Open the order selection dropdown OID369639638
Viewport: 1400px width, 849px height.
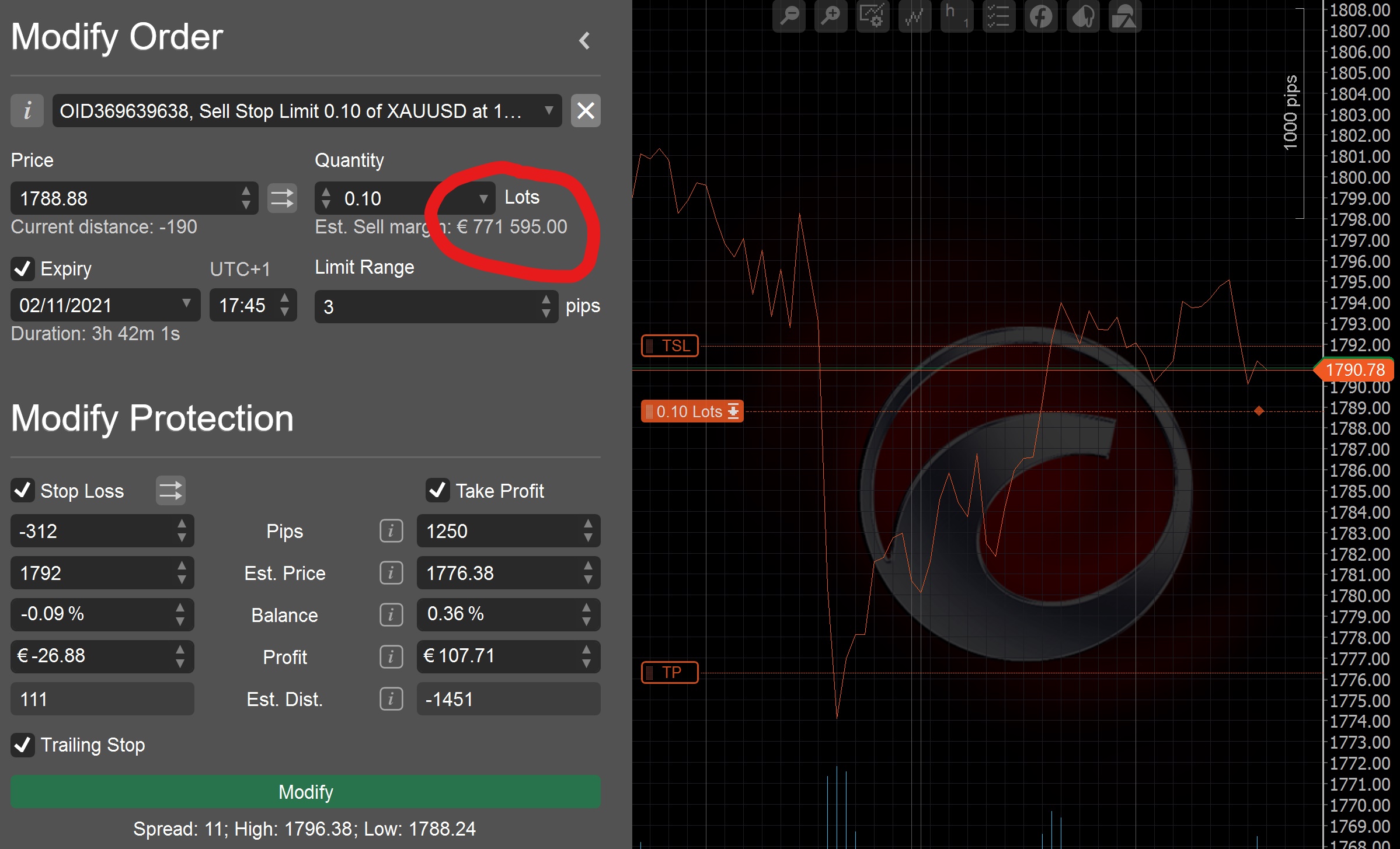pyautogui.click(x=307, y=110)
